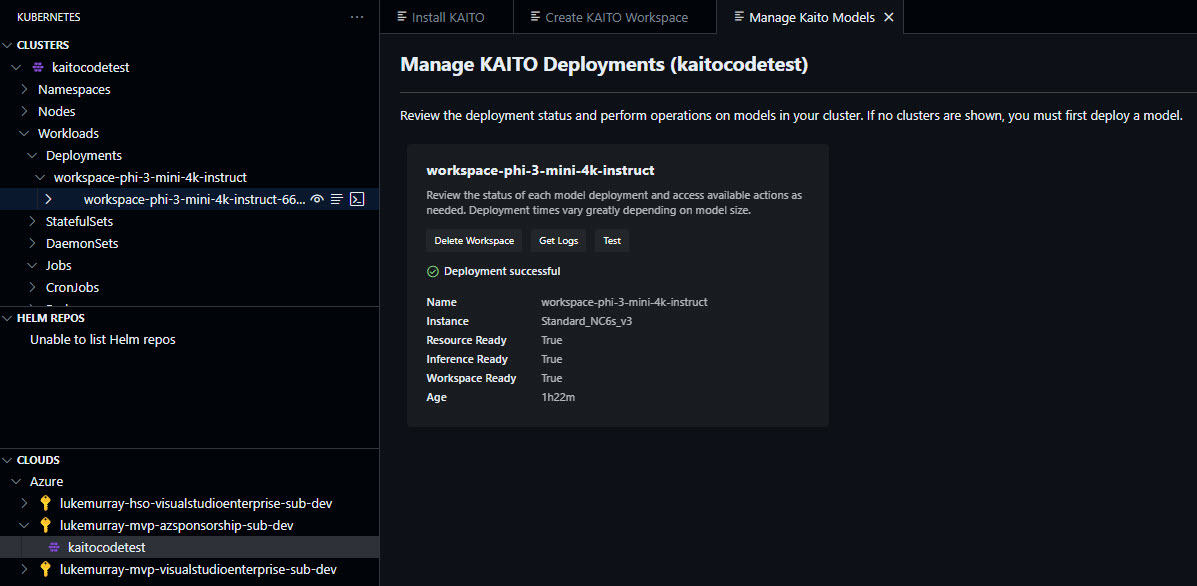The width and height of the screenshot is (1197, 586).
Task: Click the 'Deployment successful' status text
Action: click(x=502, y=271)
